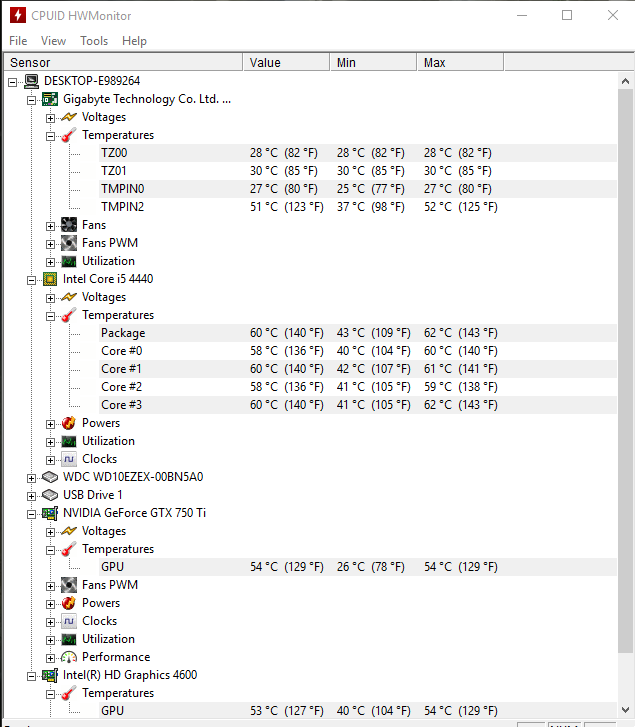Click the USB Drive 1 disk icon
635x727 pixels.
(x=50, y=495)
